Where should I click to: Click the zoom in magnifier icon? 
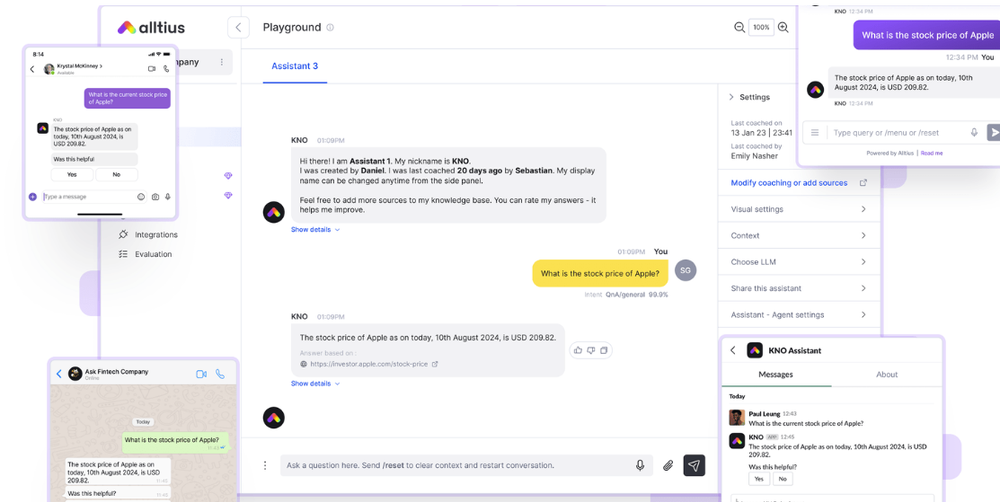click(x=783, y=28)
